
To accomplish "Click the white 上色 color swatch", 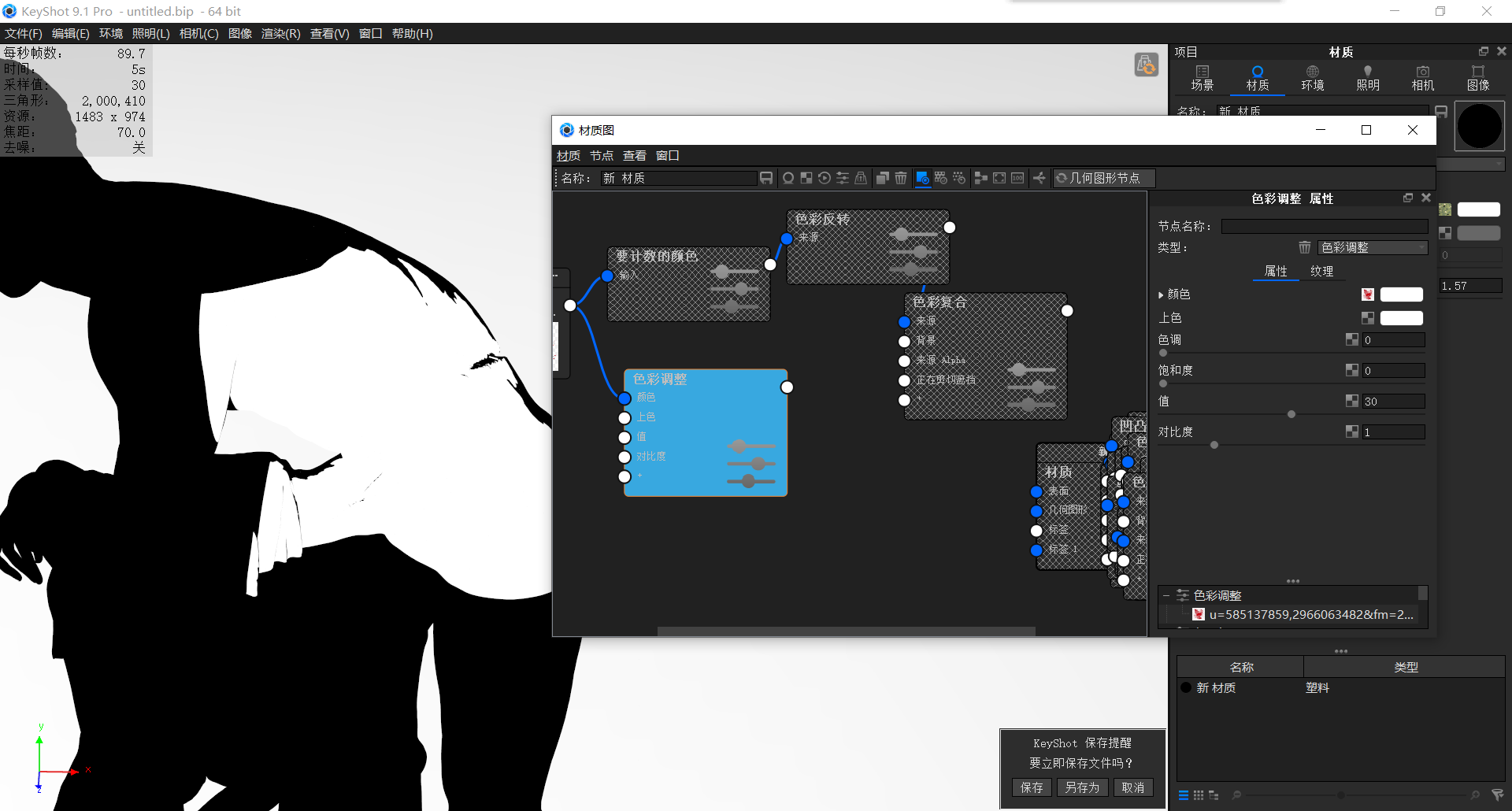I will (x=1401, y=318).
